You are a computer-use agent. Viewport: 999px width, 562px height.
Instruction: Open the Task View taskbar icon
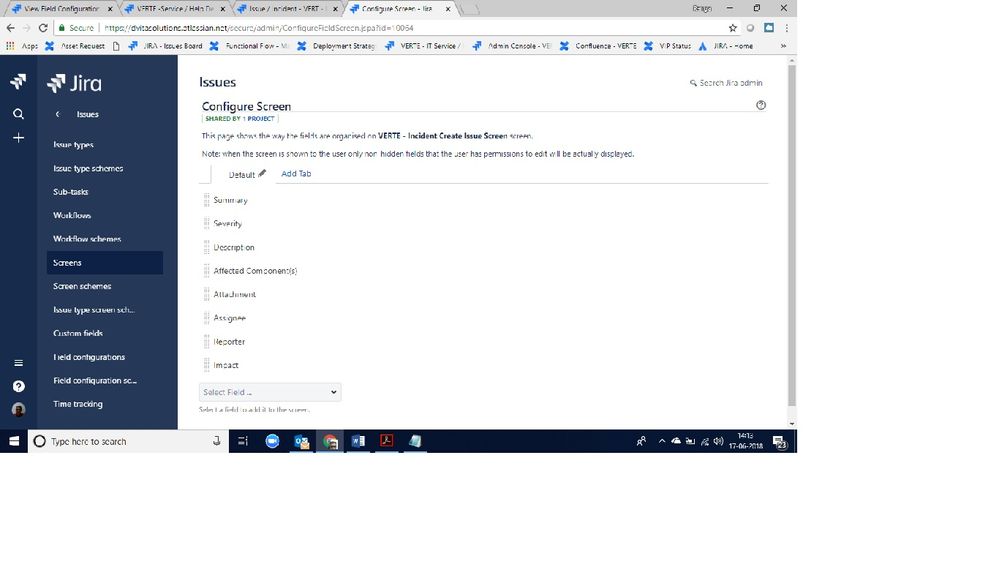tap(243, 441)
